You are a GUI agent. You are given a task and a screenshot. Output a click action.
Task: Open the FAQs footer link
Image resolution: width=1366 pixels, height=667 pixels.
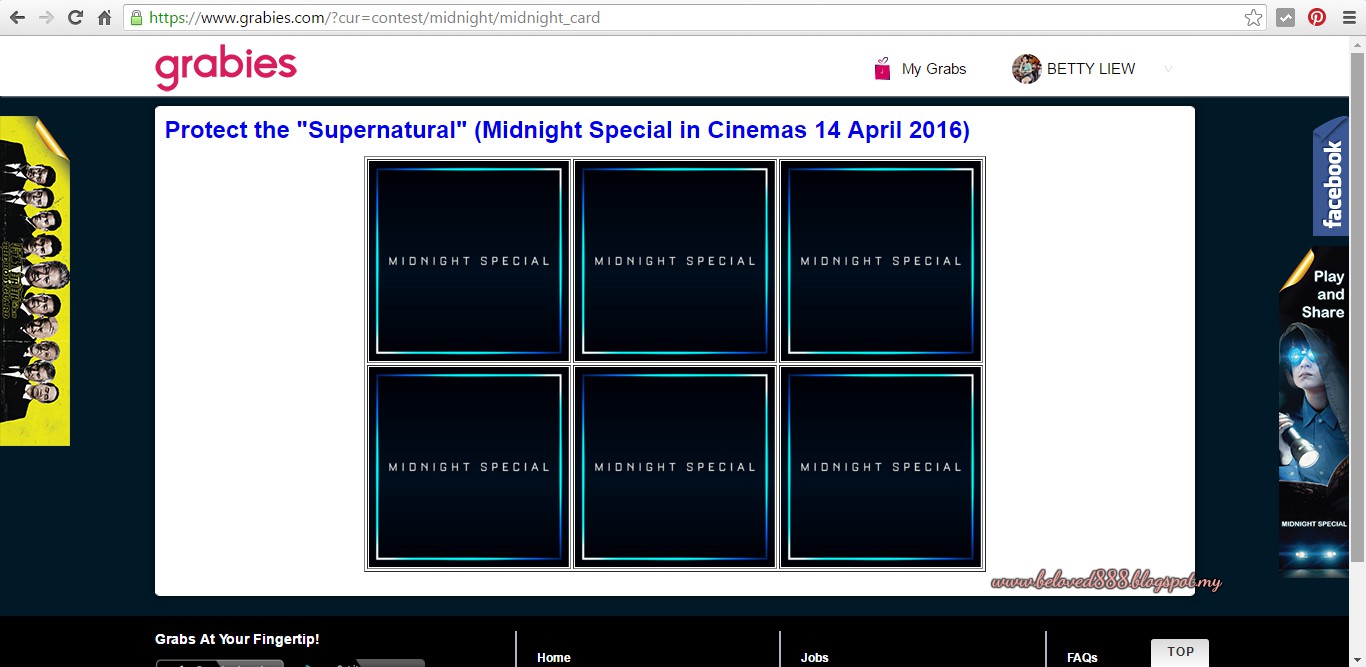(1082, 658)
